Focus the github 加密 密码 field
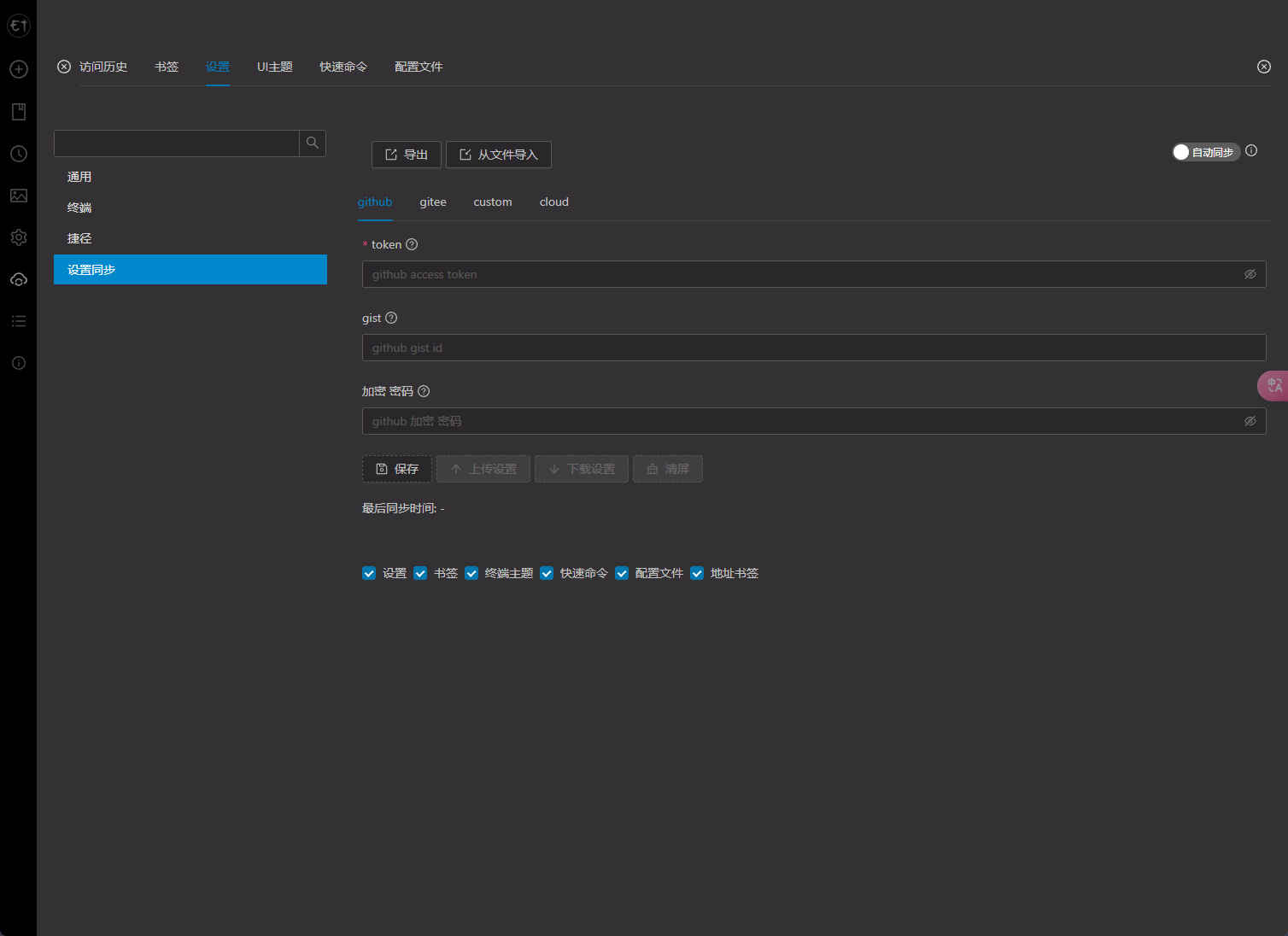1288x936 pixels. coord(814,421)
